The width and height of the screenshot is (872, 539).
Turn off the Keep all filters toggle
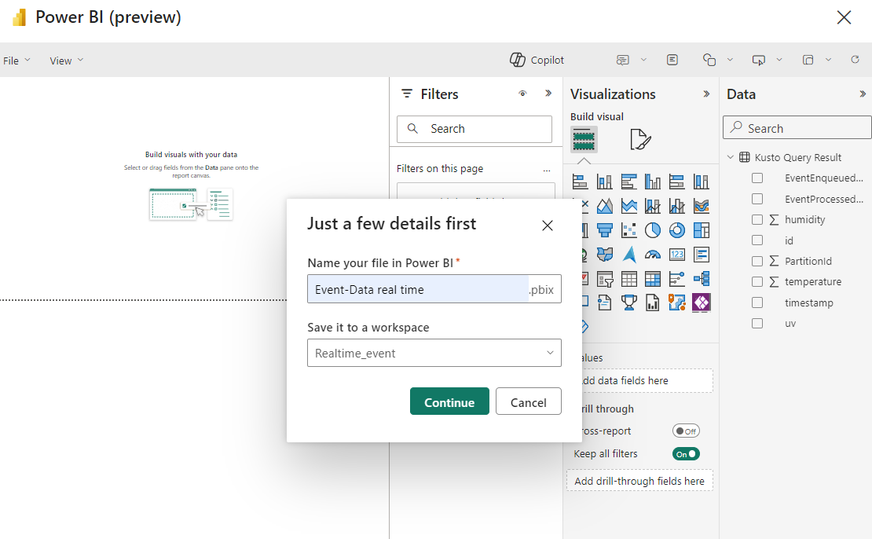coord(686,454)
